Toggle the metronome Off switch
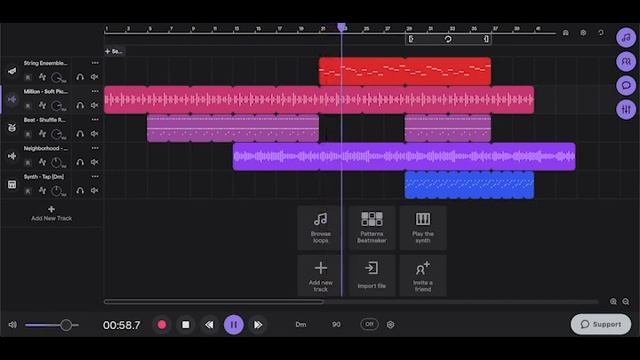Viewport: 640px width, 360px height. (x=369, y=324)
